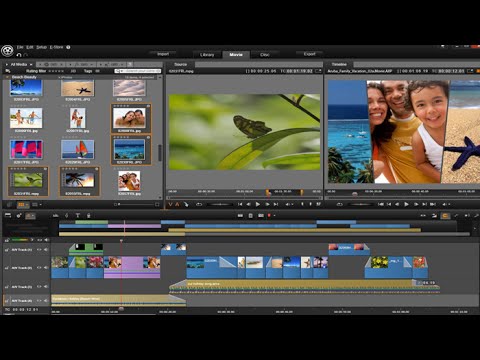Open Timeline player volume dropdown arrow
Image resolution: width=480 pixels, height=360 pixels.
click(x=449, y=204)
